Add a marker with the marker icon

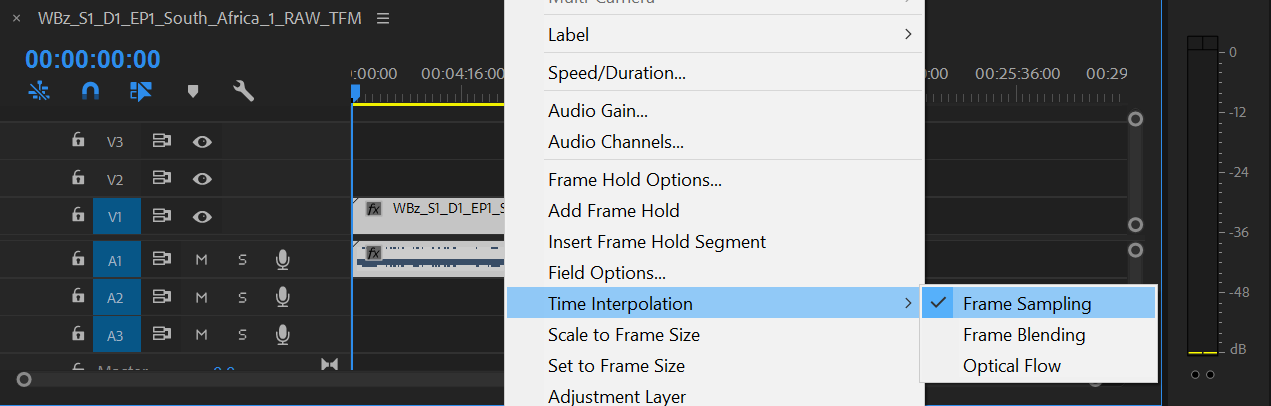tap(193, 92)
